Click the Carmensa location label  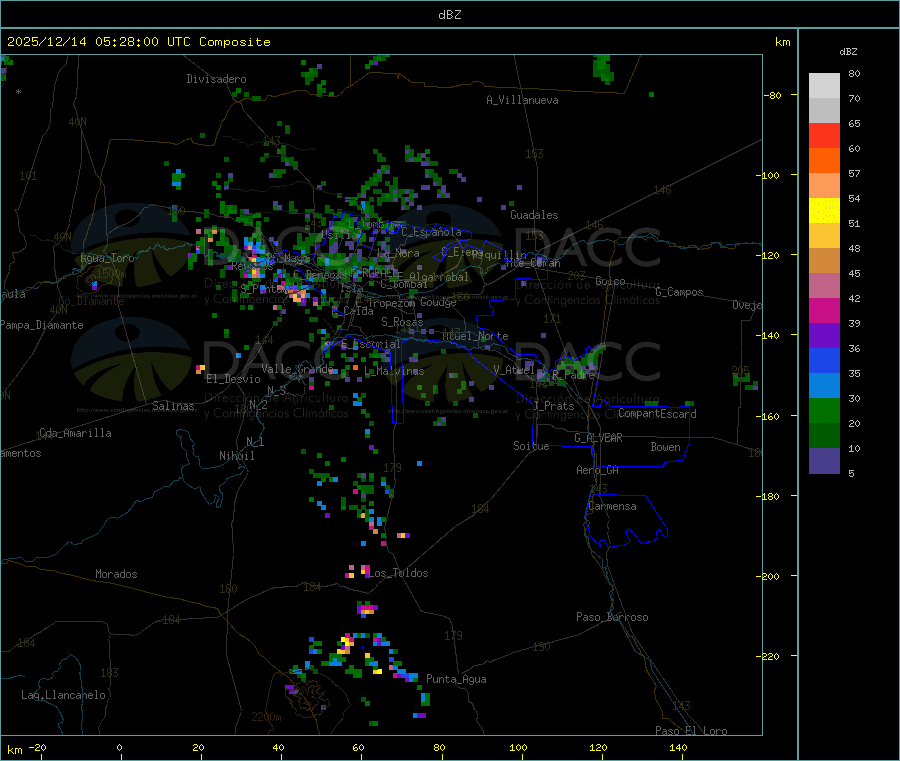(612, 506)
